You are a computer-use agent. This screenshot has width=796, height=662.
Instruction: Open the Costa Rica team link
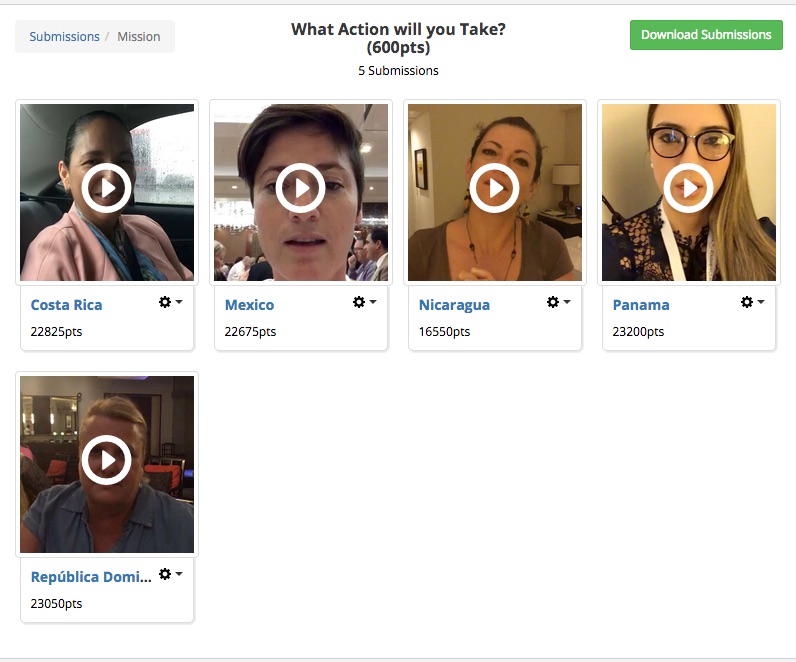[x=67, y=305]
